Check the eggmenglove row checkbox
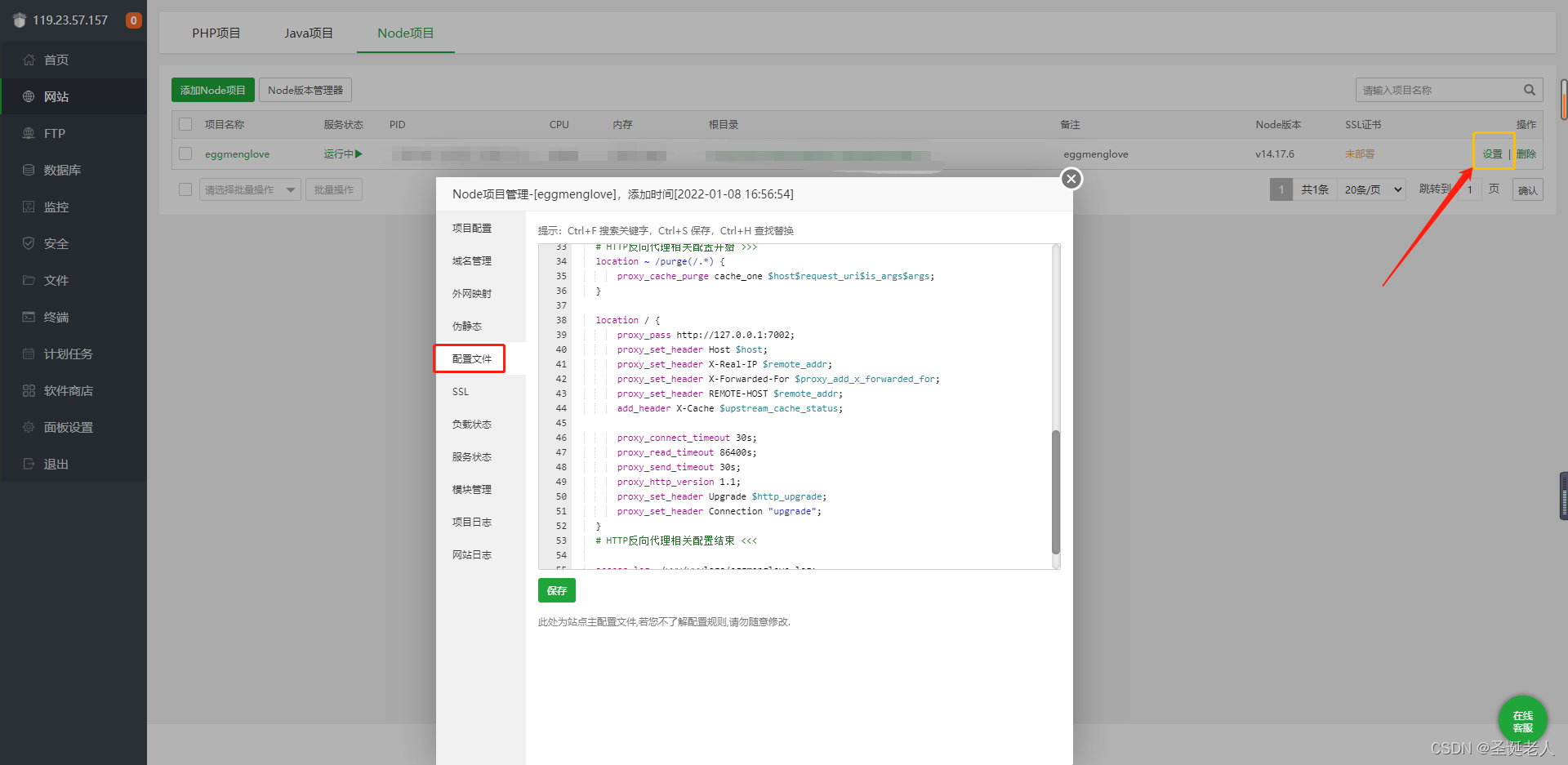Screen dimensions: 1568x765 pyautogui.click(x=185, y=153)
